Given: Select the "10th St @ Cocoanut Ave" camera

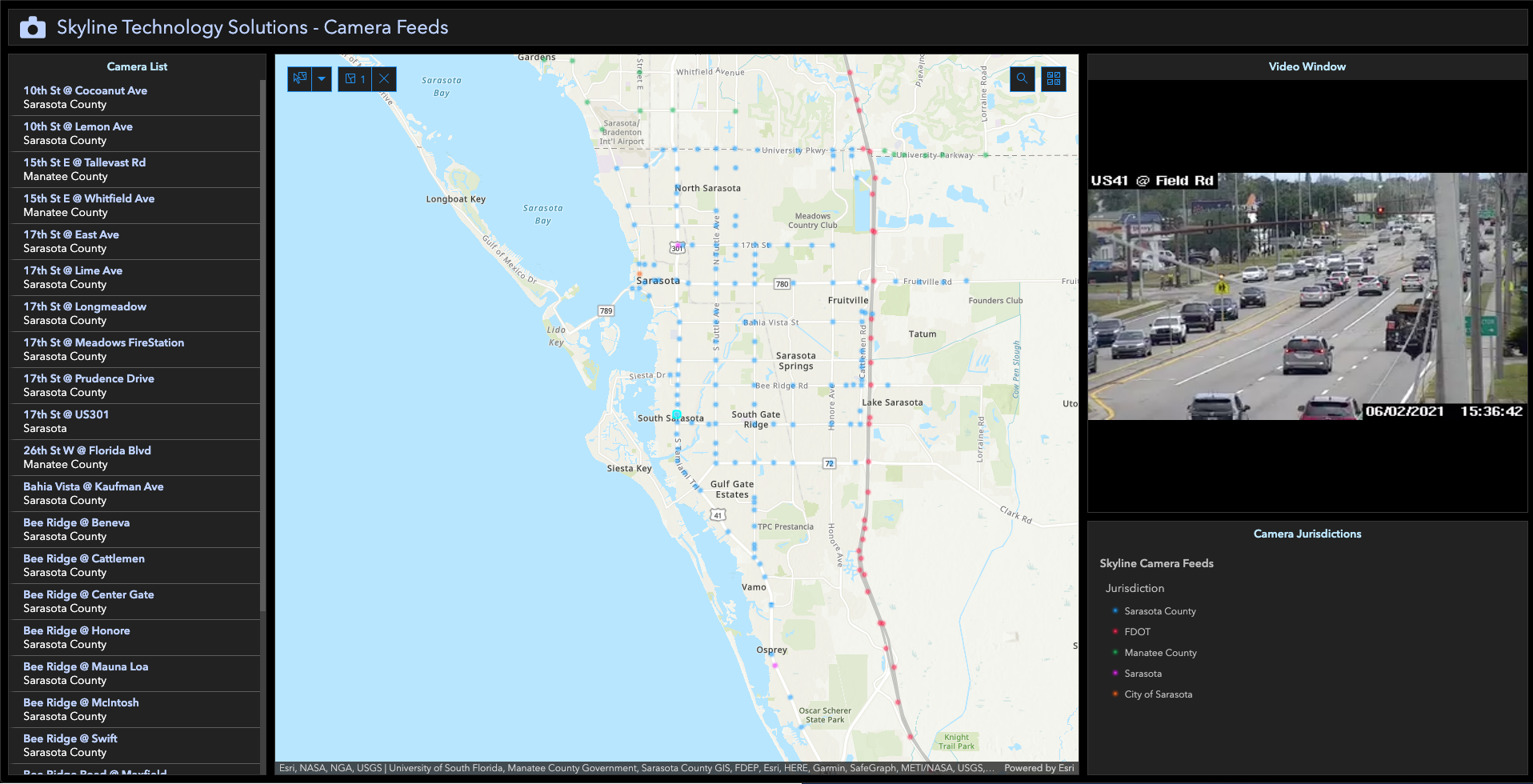Looking at the screenshot, I should point(86,96).
